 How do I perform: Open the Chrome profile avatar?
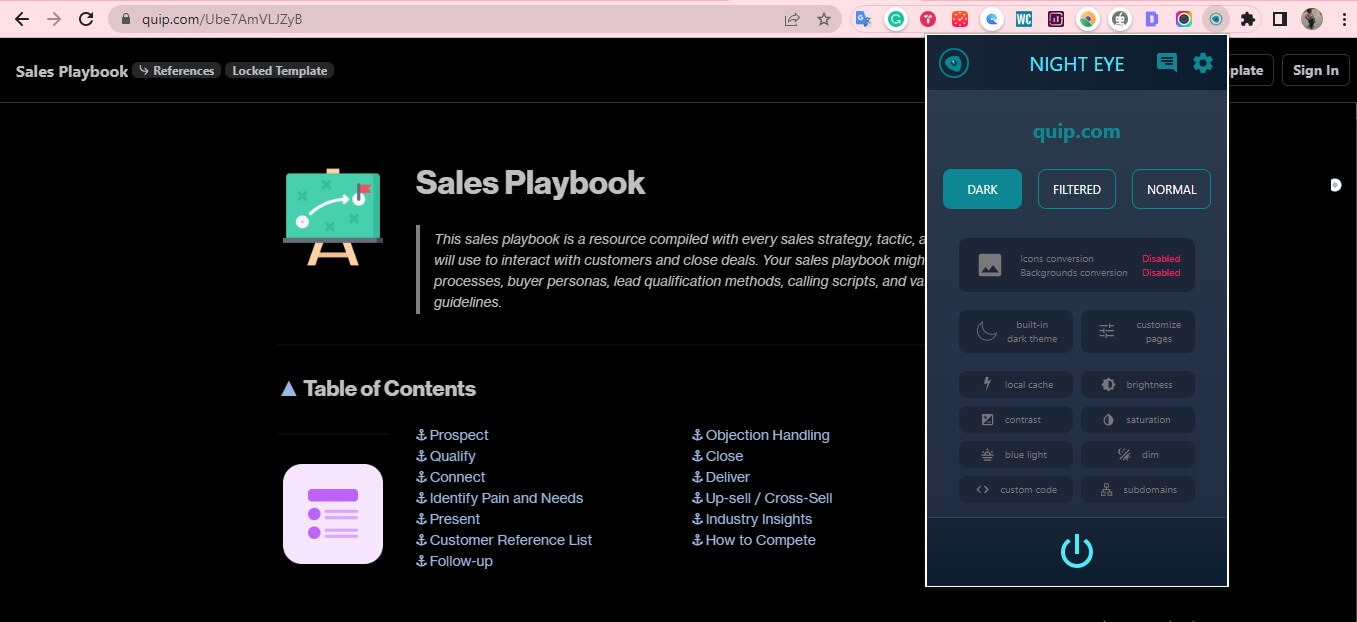[x=1312, y=19]
